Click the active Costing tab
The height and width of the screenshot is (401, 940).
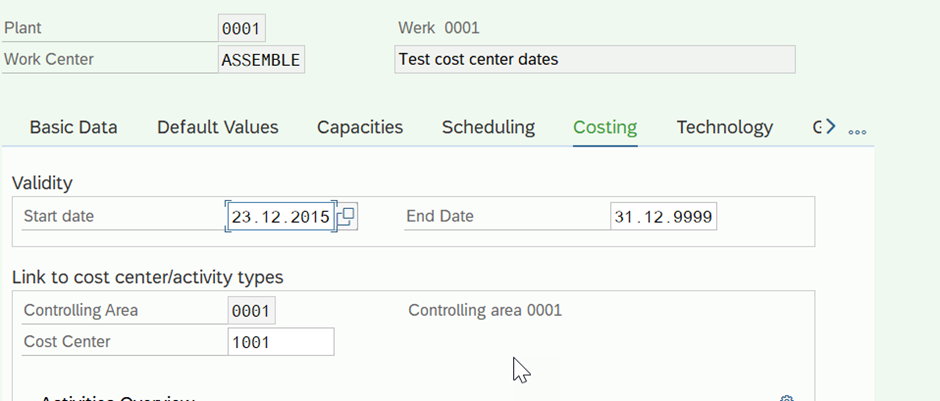pyautogui.click(x=605, y=127)
